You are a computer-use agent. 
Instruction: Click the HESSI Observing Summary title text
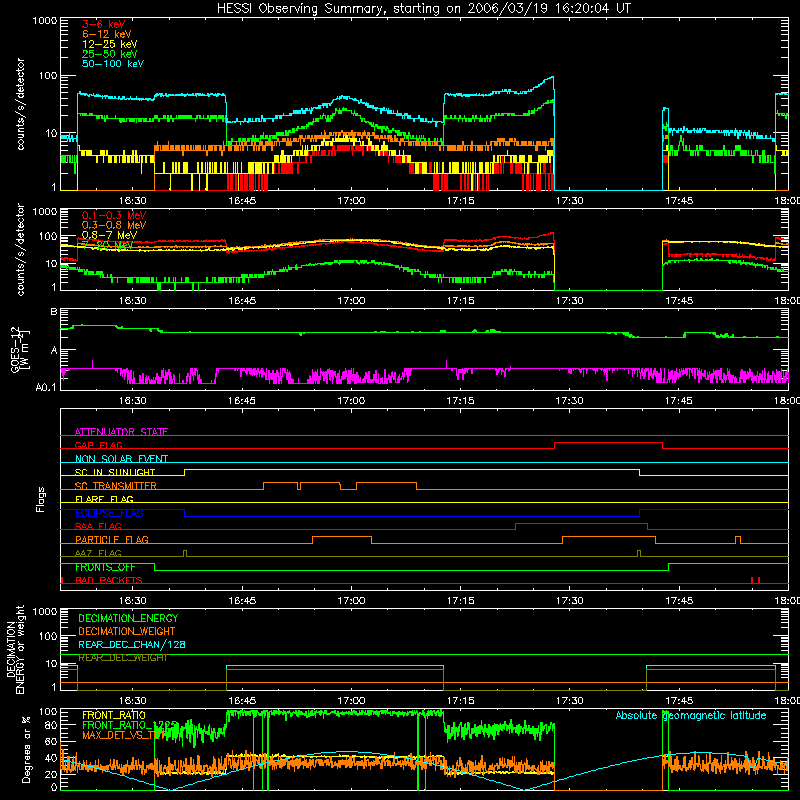pos(424,9)
